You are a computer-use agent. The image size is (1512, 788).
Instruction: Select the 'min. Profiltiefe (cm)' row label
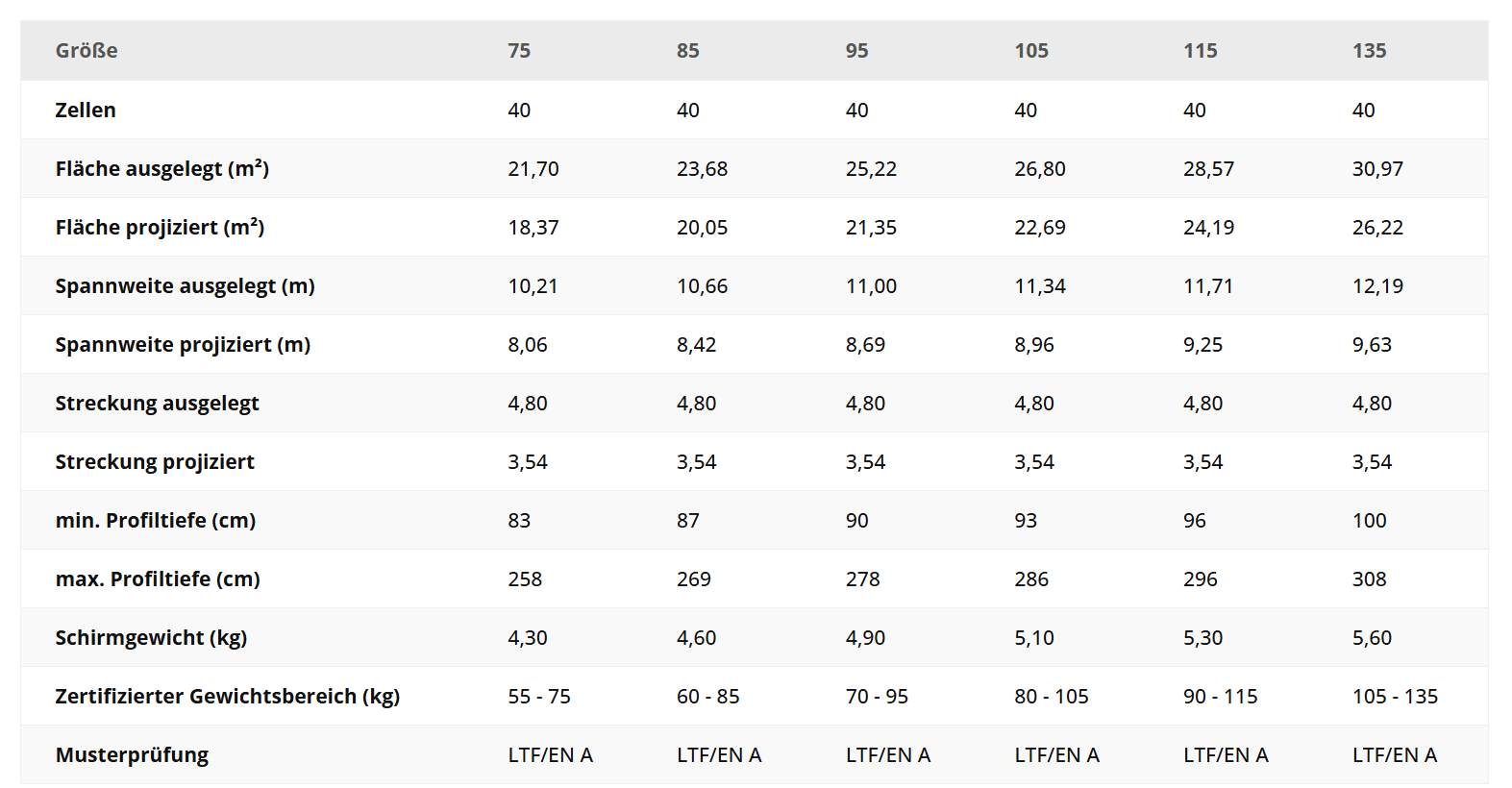tap(156, 521)
